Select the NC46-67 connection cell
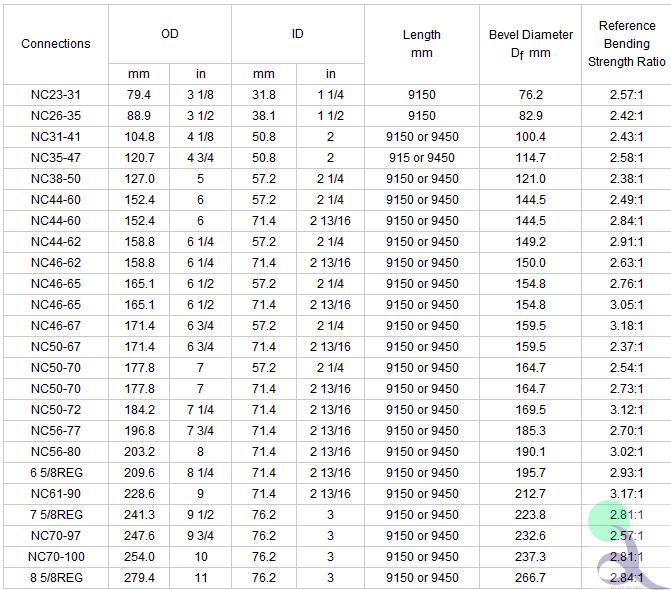Image resolution: width=671 pixels, height=590 pixels. click(56, 326)
